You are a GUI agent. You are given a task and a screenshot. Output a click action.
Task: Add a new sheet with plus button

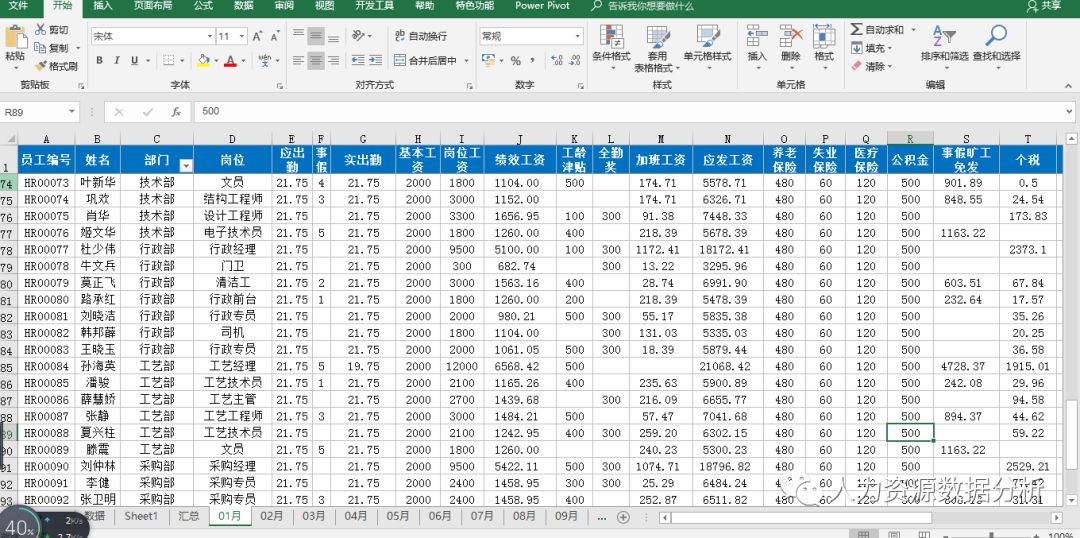pos(623,517)
